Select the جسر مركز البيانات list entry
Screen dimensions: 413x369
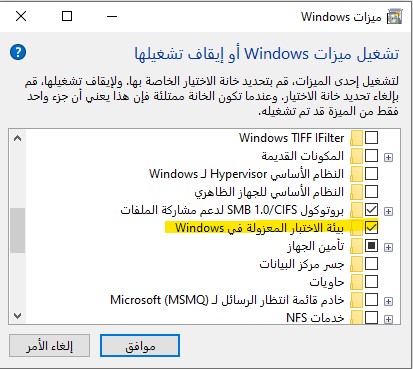tap(302, 264)
